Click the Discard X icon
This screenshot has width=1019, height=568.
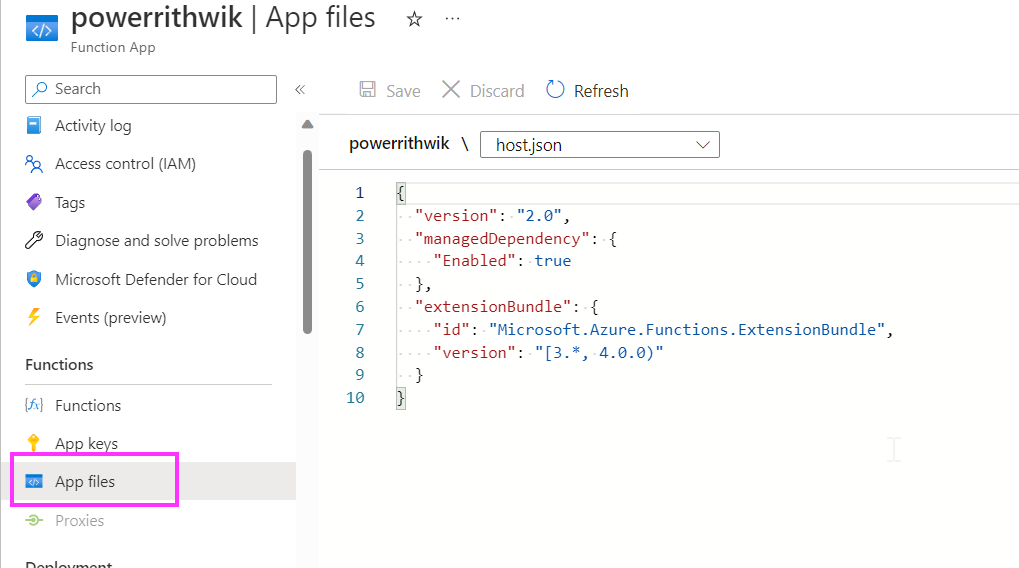pyautogui.click(x=451, y=90)
